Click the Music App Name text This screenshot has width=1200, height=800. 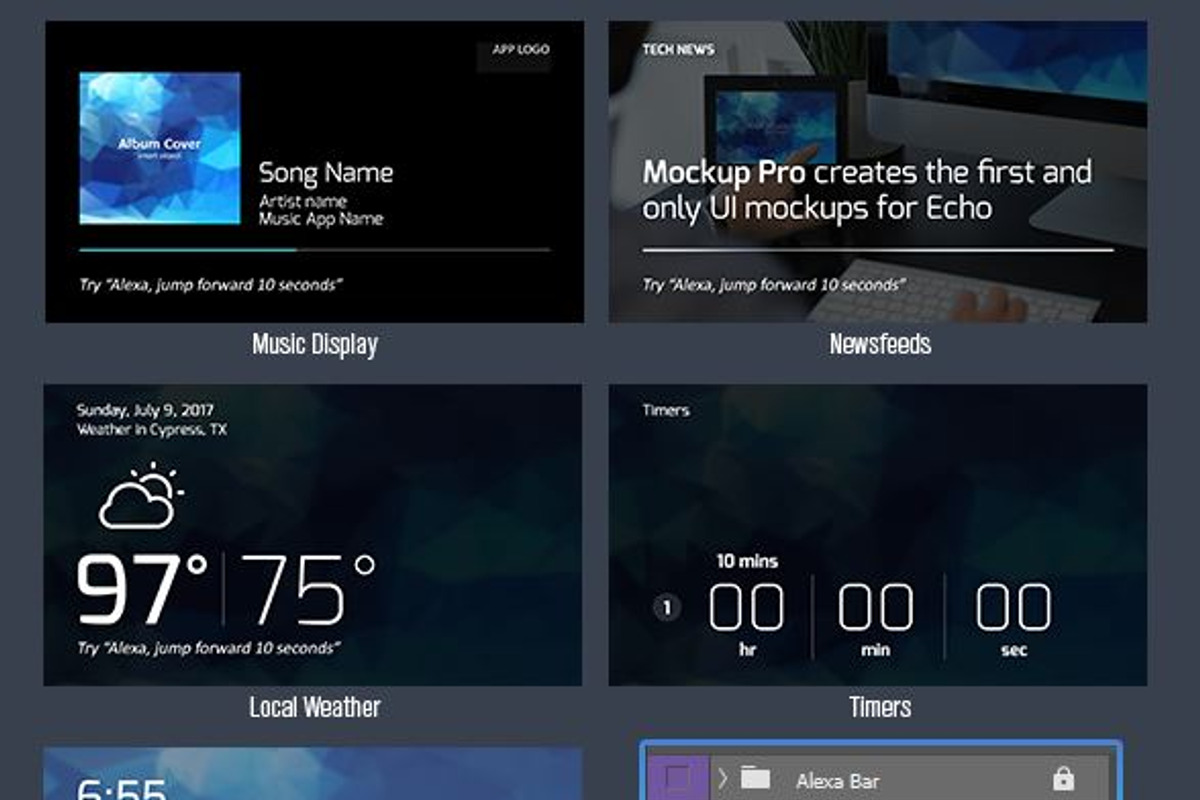321,218
